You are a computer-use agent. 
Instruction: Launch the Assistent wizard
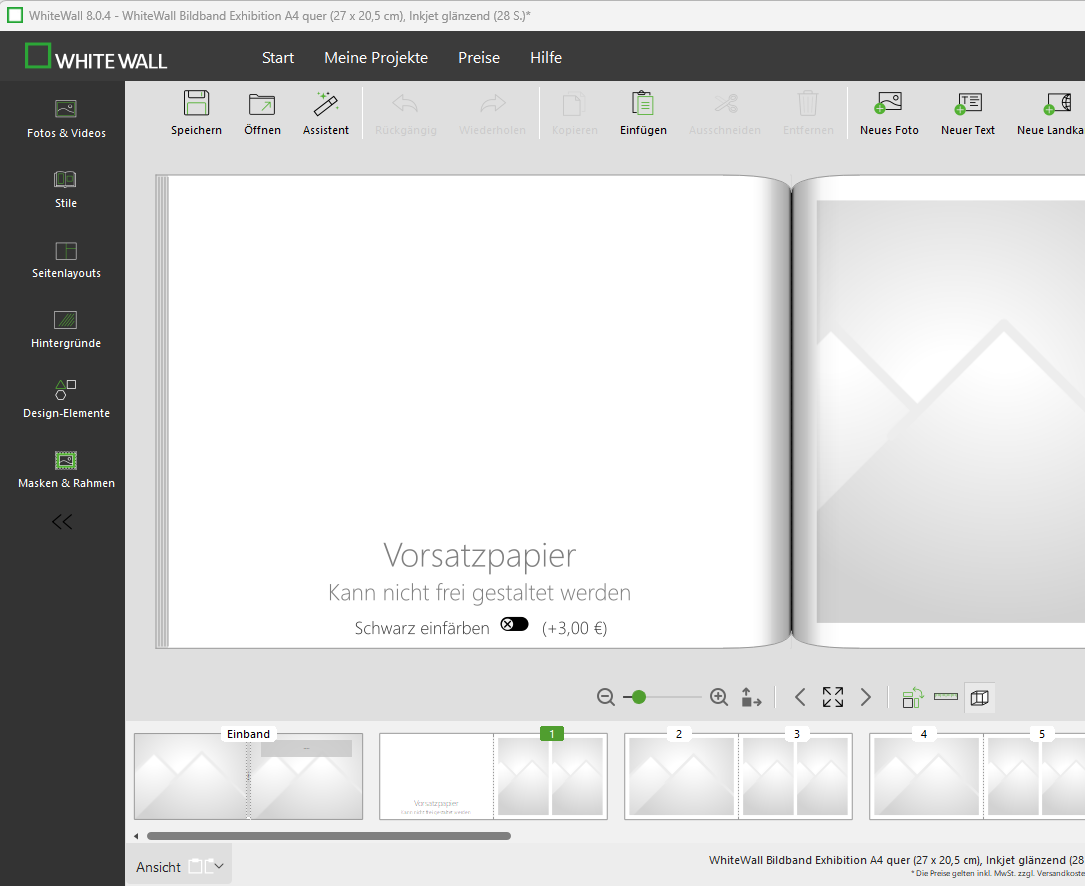[x=326, y=104]
